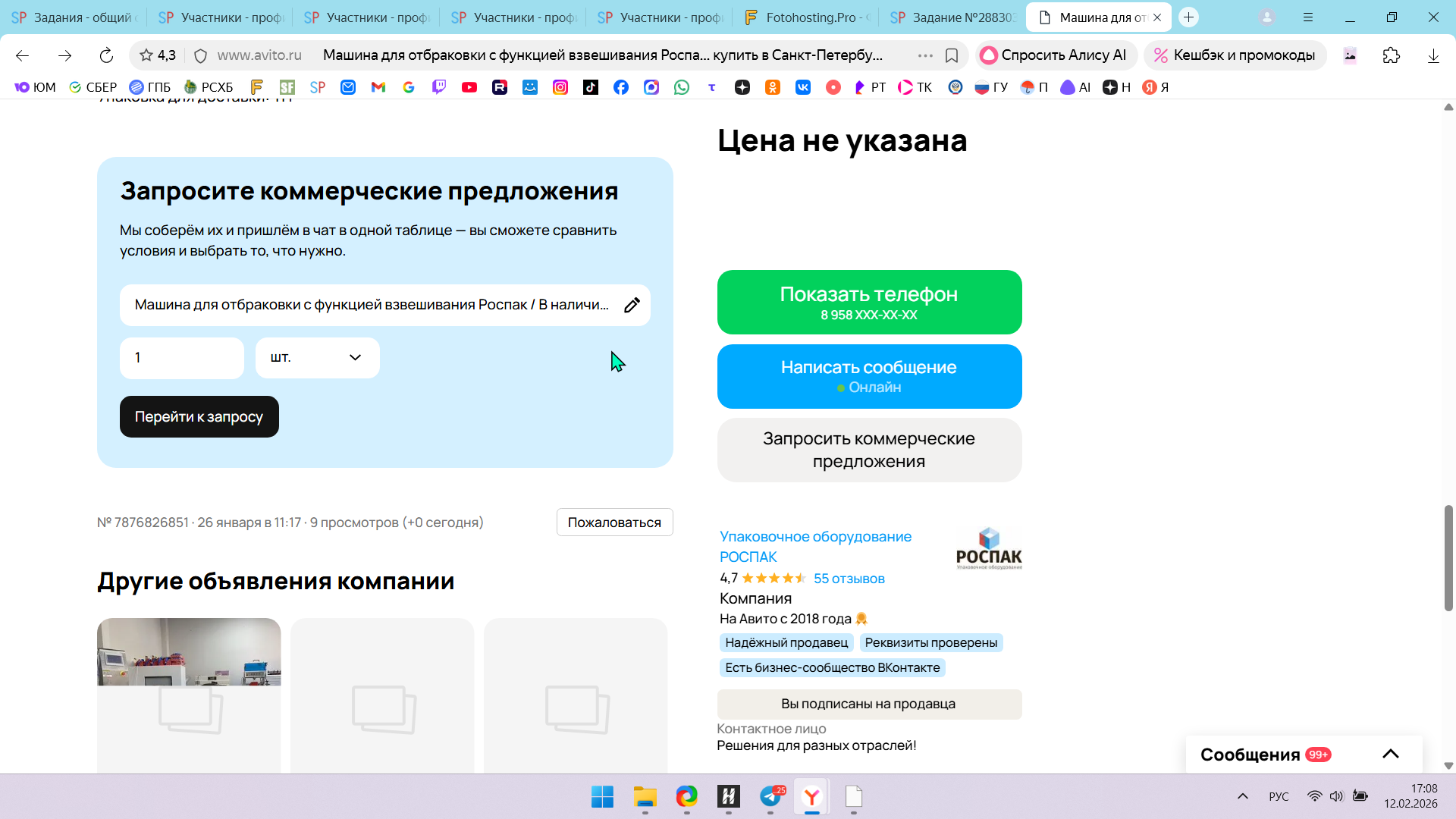Open the WhatsApp bookmark icon

(x=682, y=87)
